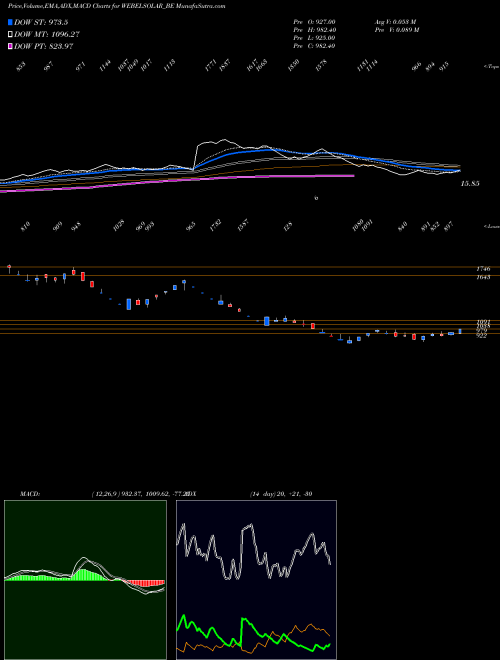This screenshot has height=660, width=500.
Task: Click the Pre H: 982.40 high value
Action: [x=314, y=30]
